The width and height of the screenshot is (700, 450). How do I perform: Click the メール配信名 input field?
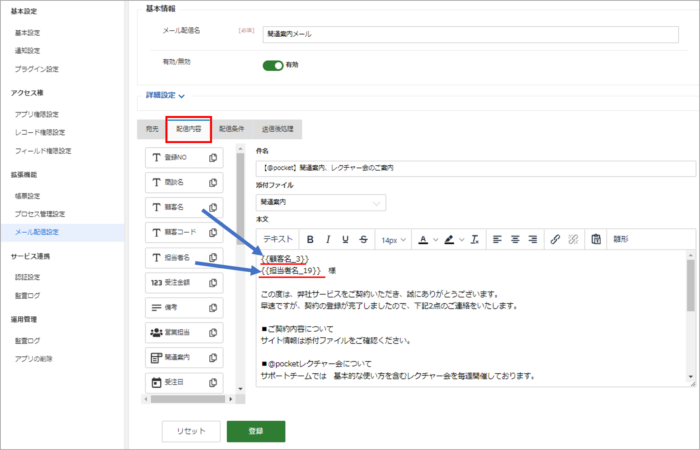click(471, 34)
